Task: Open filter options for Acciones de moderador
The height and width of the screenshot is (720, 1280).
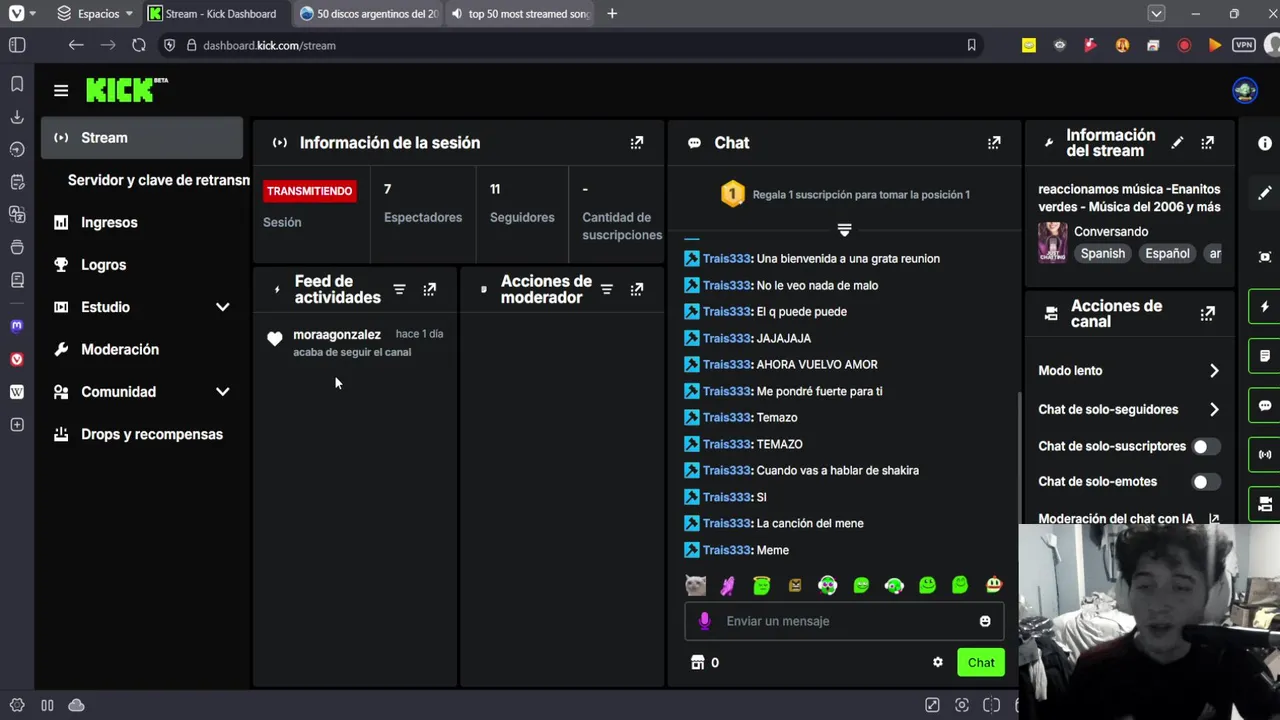Action: coord(606,290)
